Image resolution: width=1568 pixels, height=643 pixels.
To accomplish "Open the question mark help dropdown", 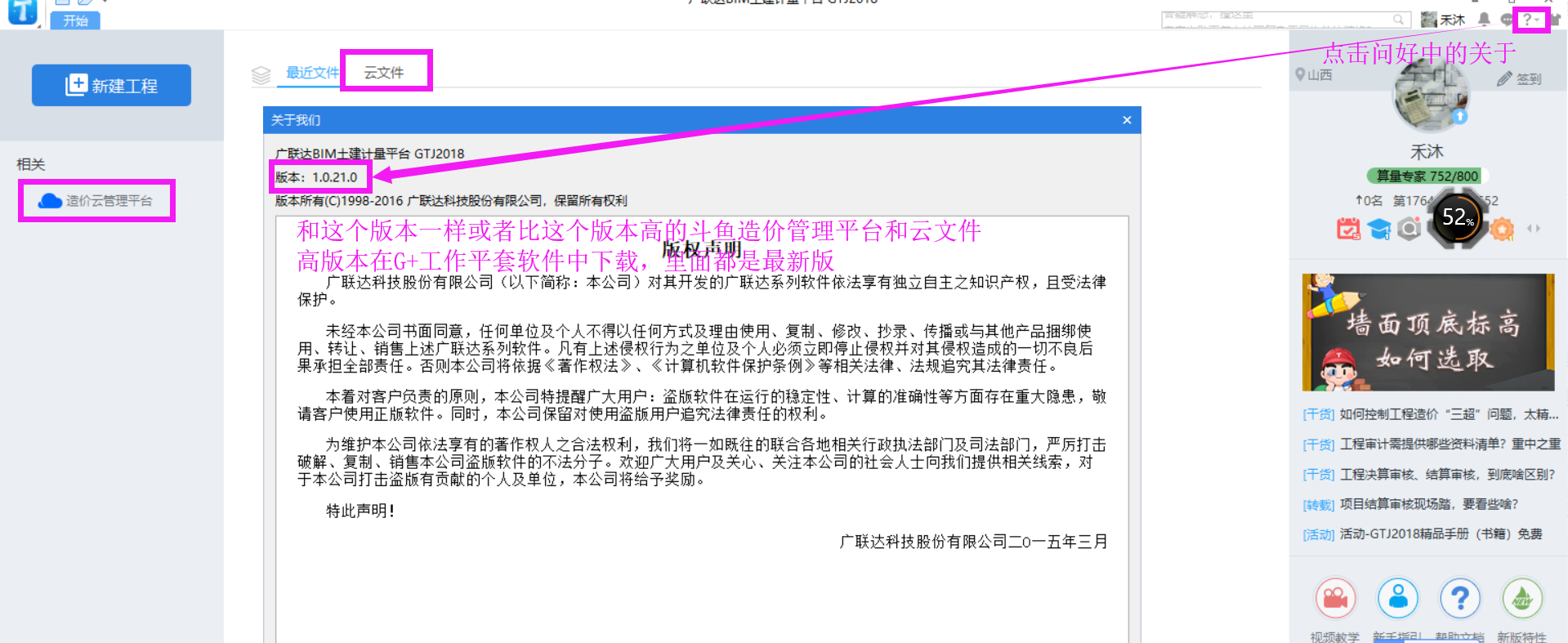I will click(1530, 19).
